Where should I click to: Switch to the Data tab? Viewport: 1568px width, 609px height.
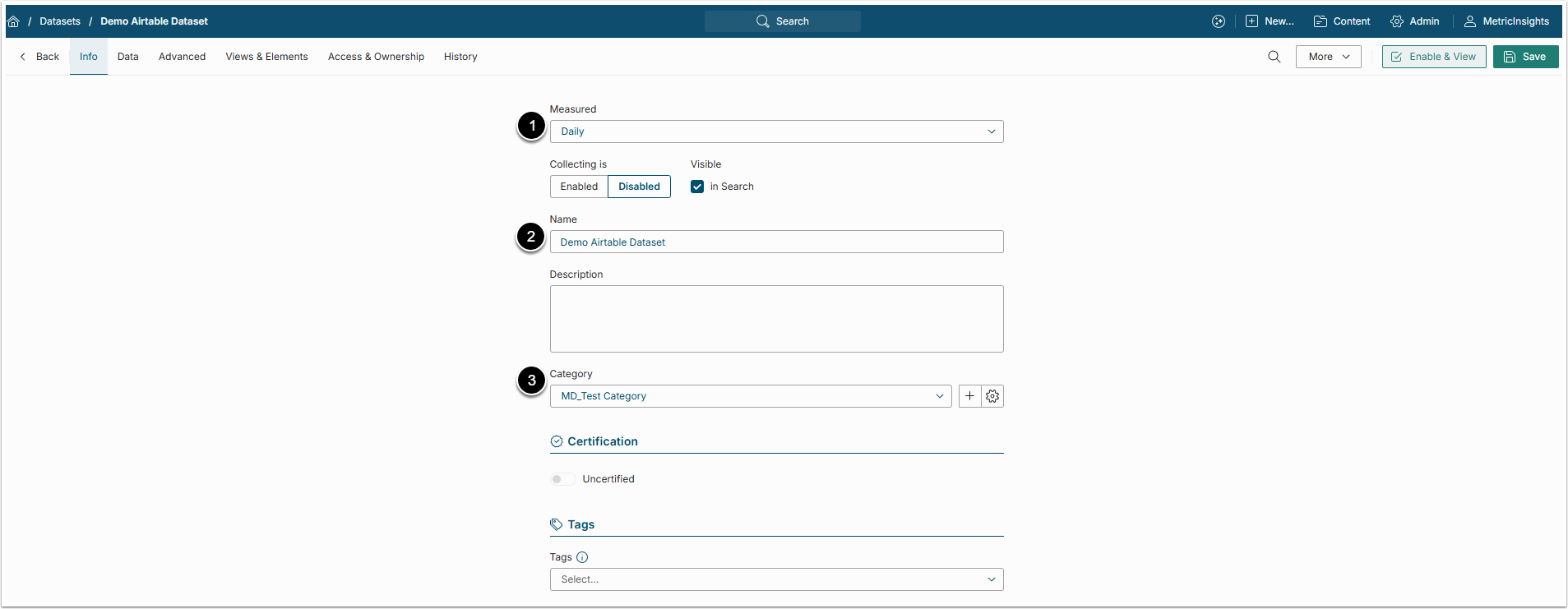[x=127, y=57]
